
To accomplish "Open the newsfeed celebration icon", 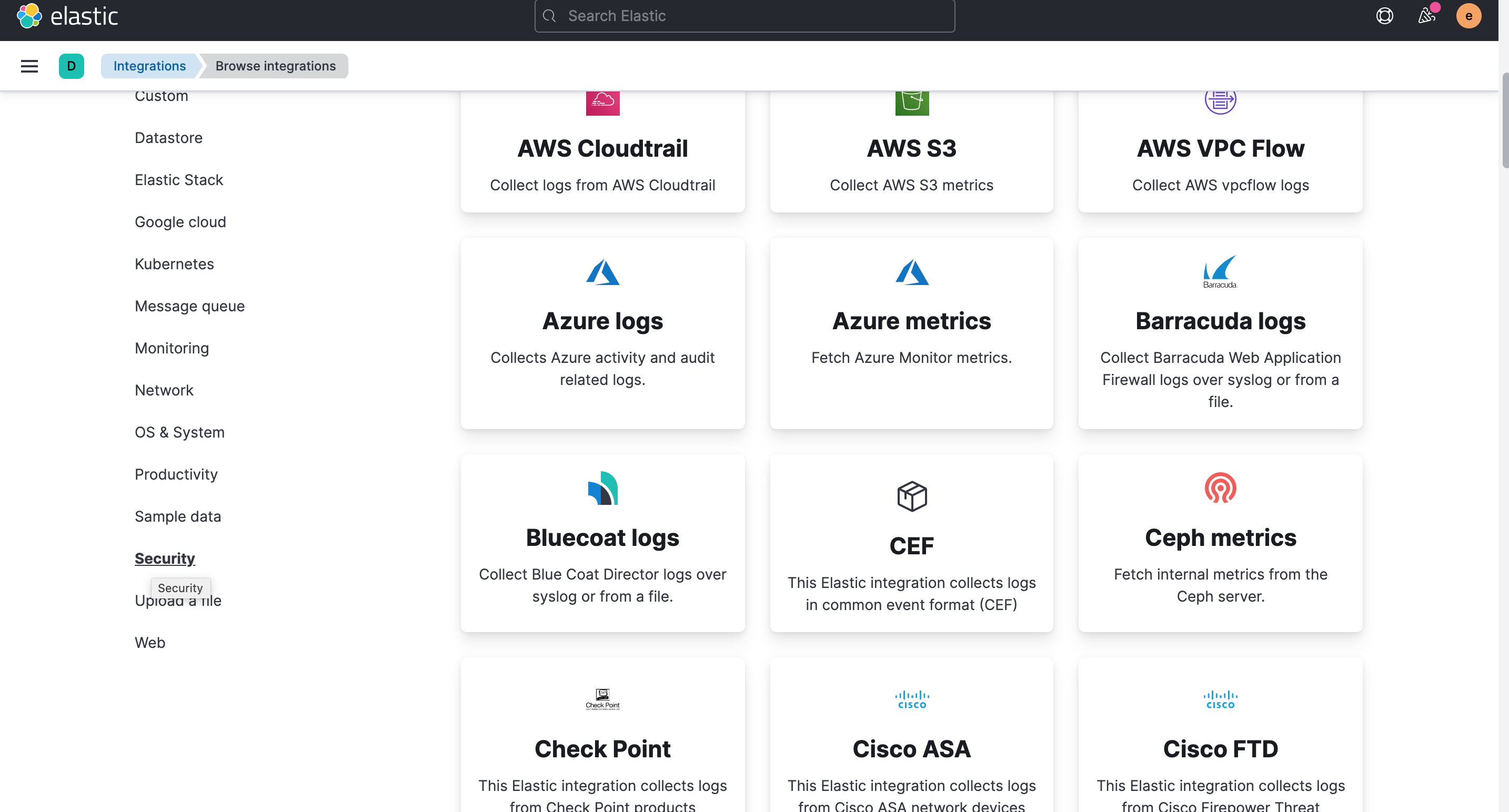I will pos(1426,16).
